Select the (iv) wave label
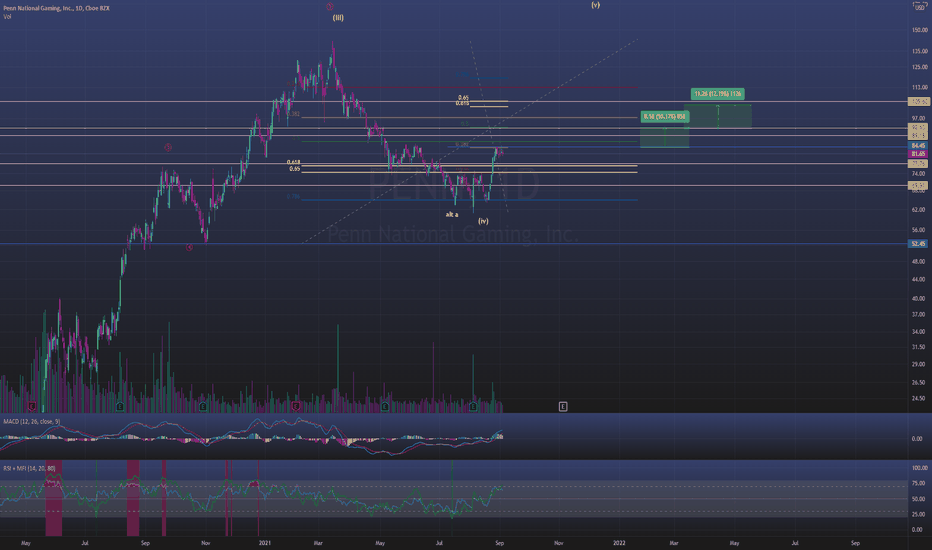Screen dimensions: 932x550 [483, 221]
